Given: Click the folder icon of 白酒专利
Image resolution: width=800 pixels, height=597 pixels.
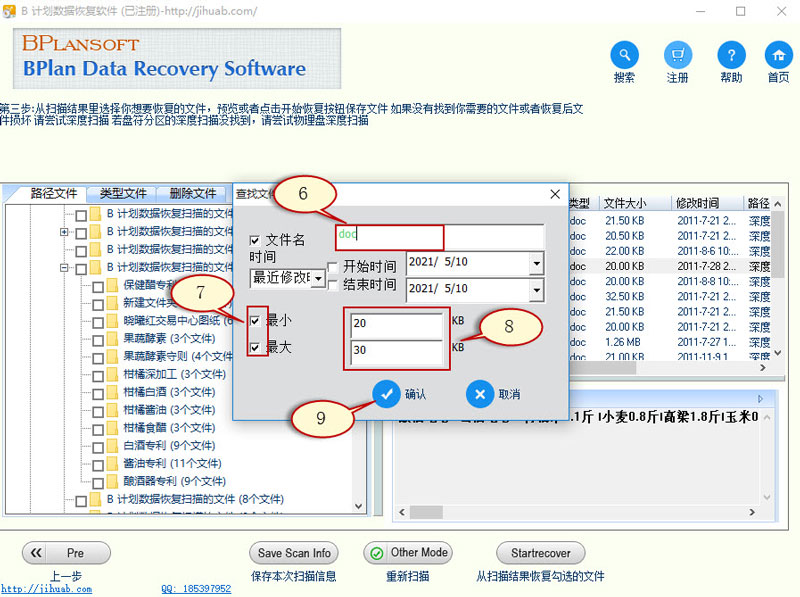Looking at the screenshot, I should 113,446.
